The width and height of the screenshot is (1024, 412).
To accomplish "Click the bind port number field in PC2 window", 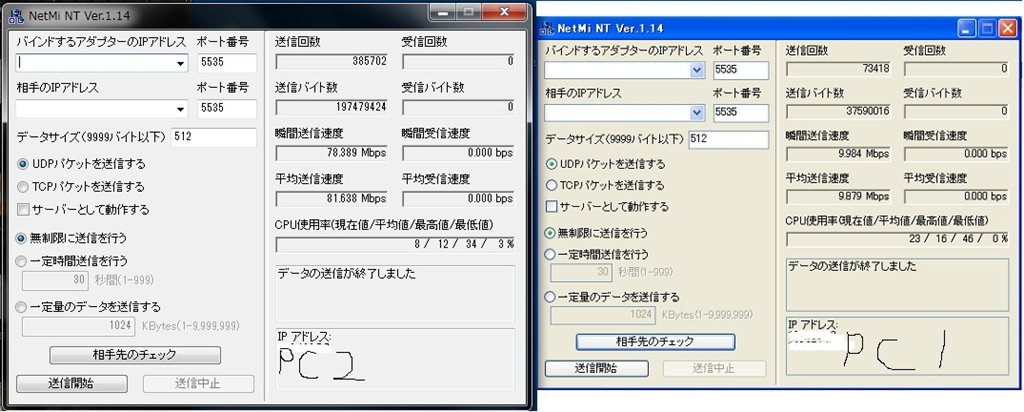I will click(227, 63).
